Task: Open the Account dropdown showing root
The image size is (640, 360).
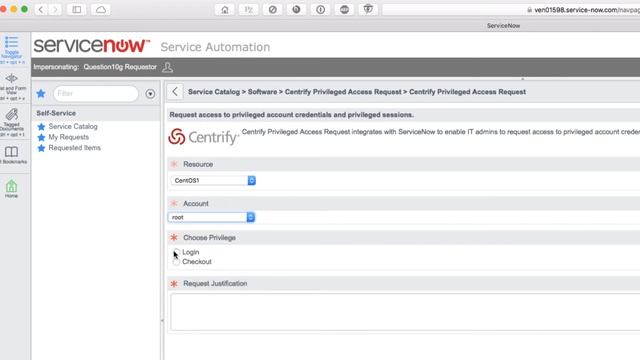Action: (x=211, y=217)
